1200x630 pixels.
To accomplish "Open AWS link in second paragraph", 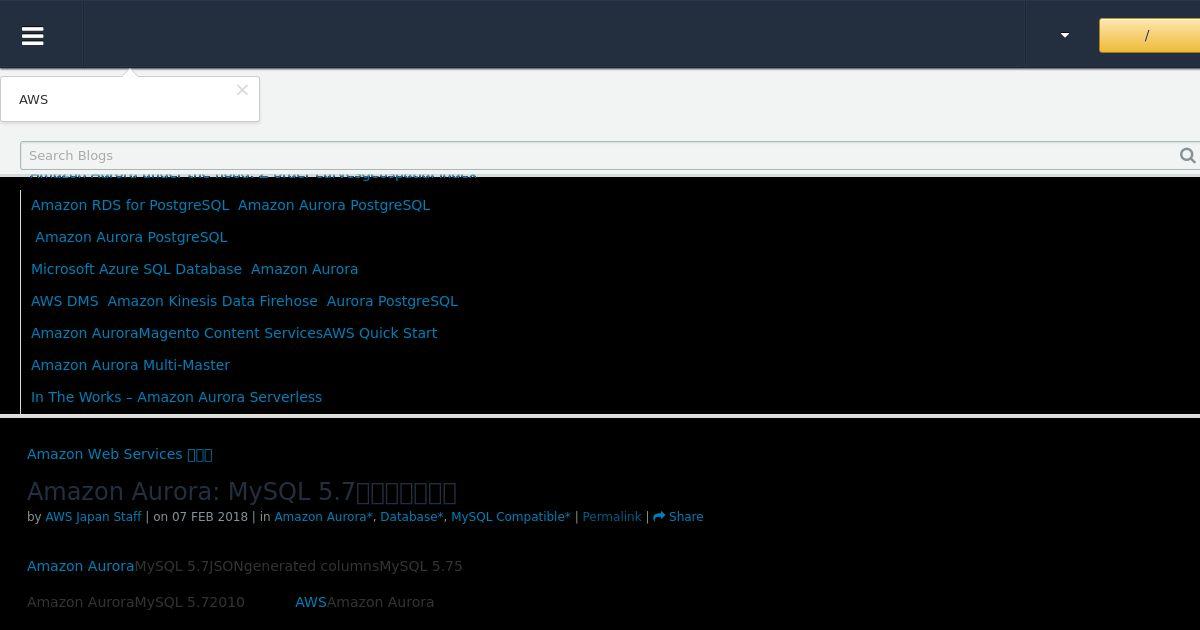I will [310, 602].
